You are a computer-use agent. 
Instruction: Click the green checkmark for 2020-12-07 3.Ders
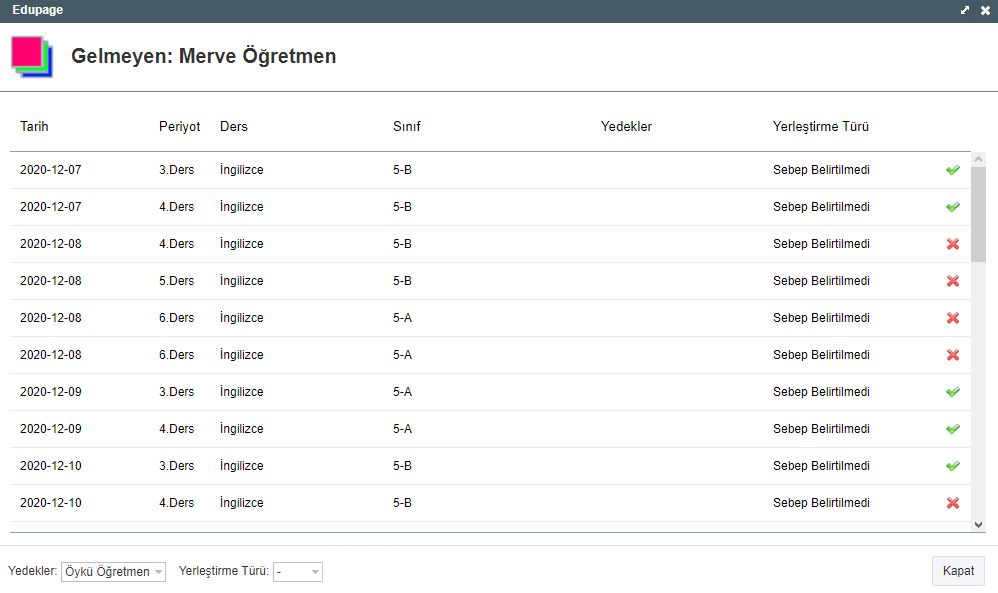(952, 170)
